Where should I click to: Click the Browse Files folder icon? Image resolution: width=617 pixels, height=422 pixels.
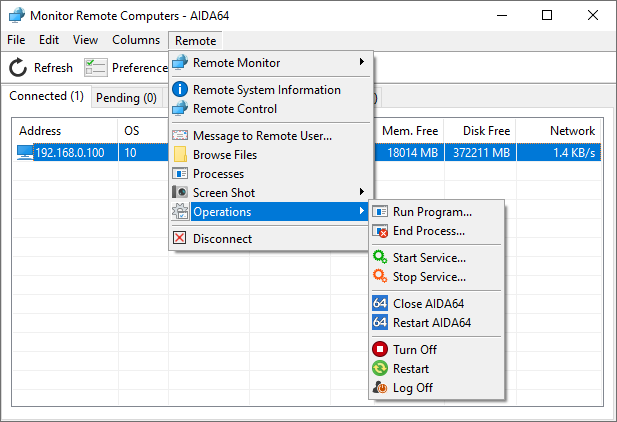tap(180, 154)
